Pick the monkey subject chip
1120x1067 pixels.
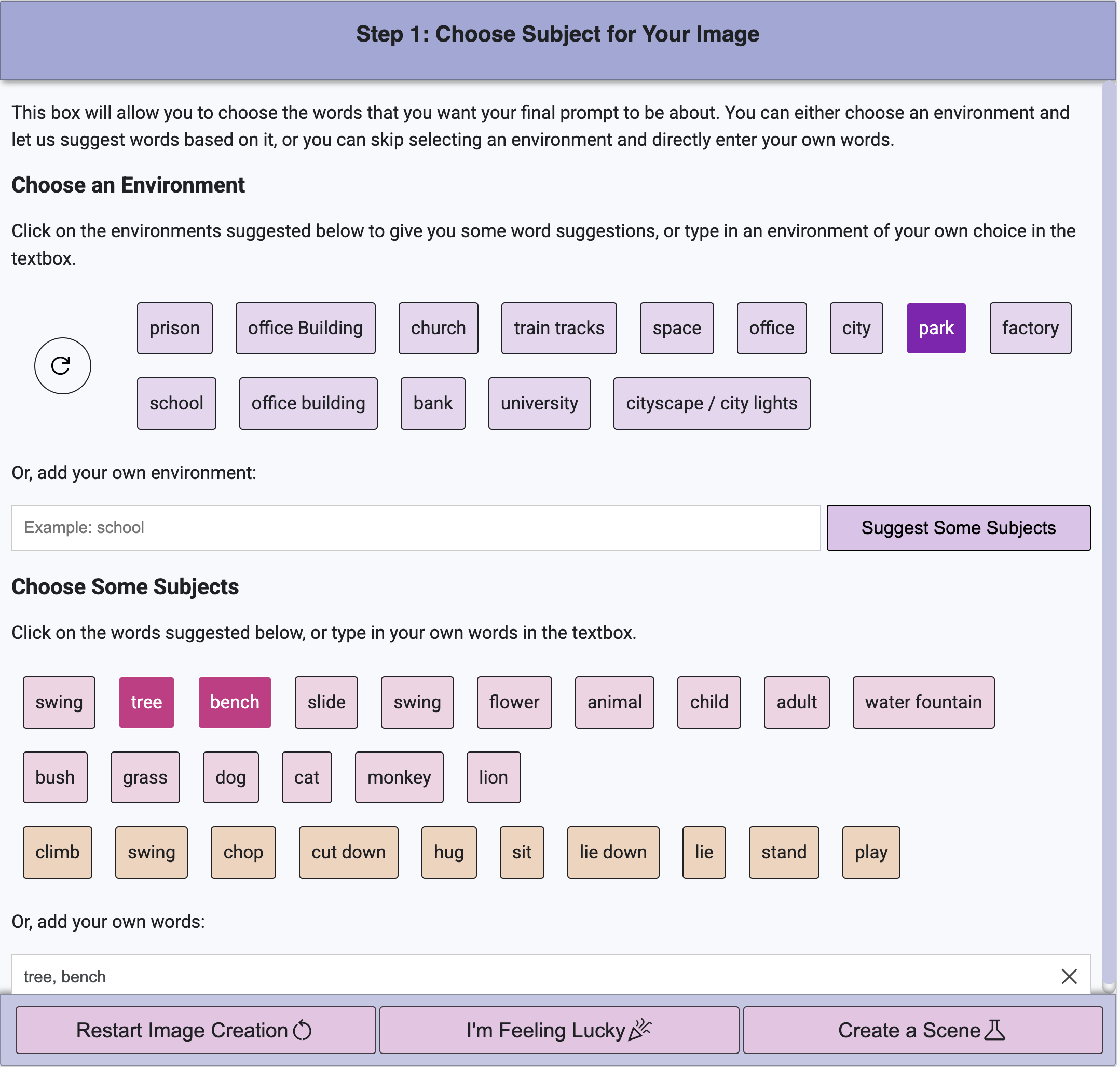399,777
